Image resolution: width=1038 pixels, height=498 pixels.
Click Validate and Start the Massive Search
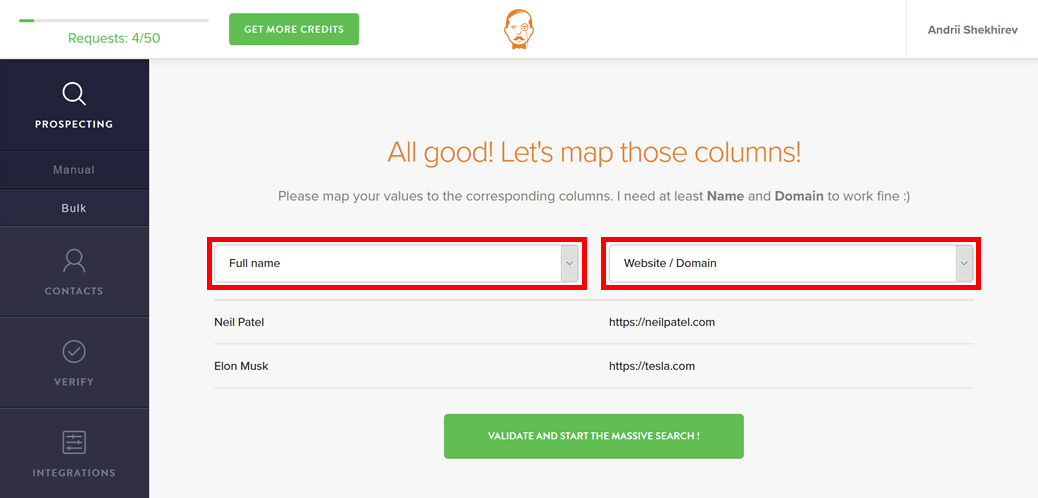pos(594,436)
